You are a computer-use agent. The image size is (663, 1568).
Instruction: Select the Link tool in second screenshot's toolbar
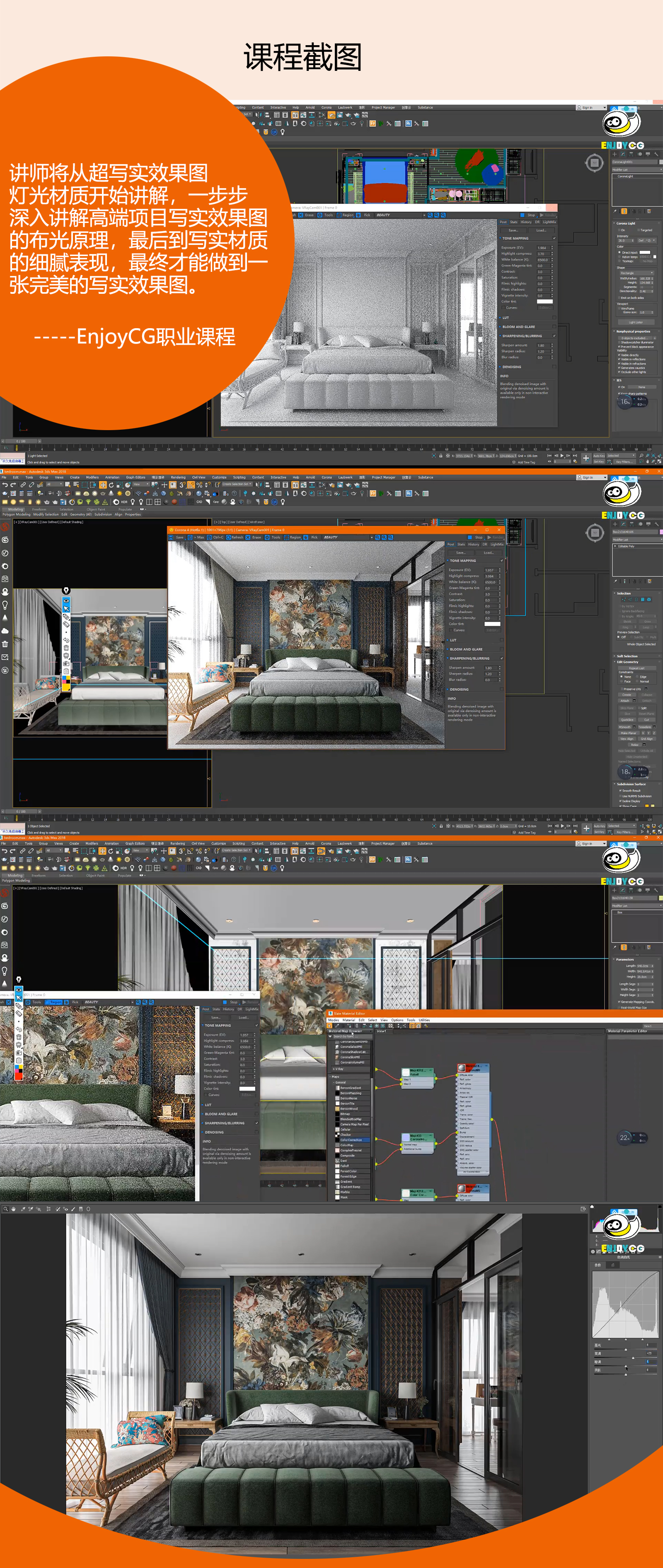(x=22, y=485)
